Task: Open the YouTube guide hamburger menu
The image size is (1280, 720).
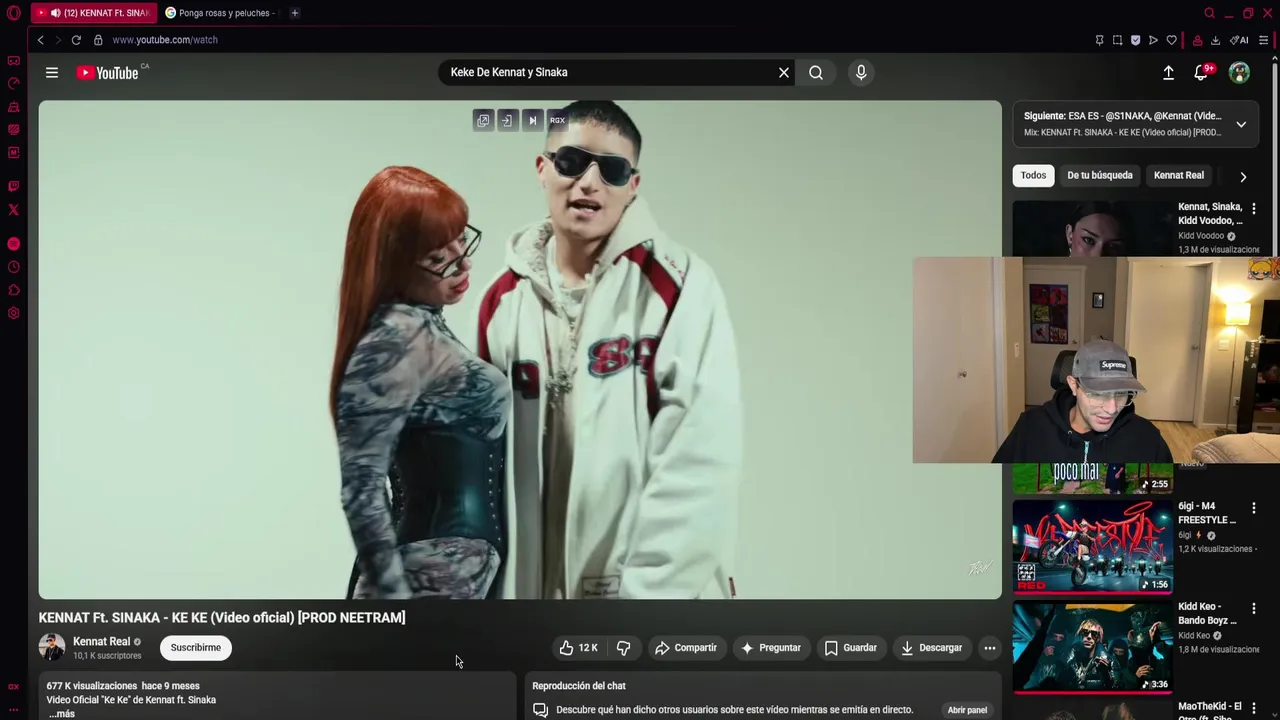Action: coord(52,72)
